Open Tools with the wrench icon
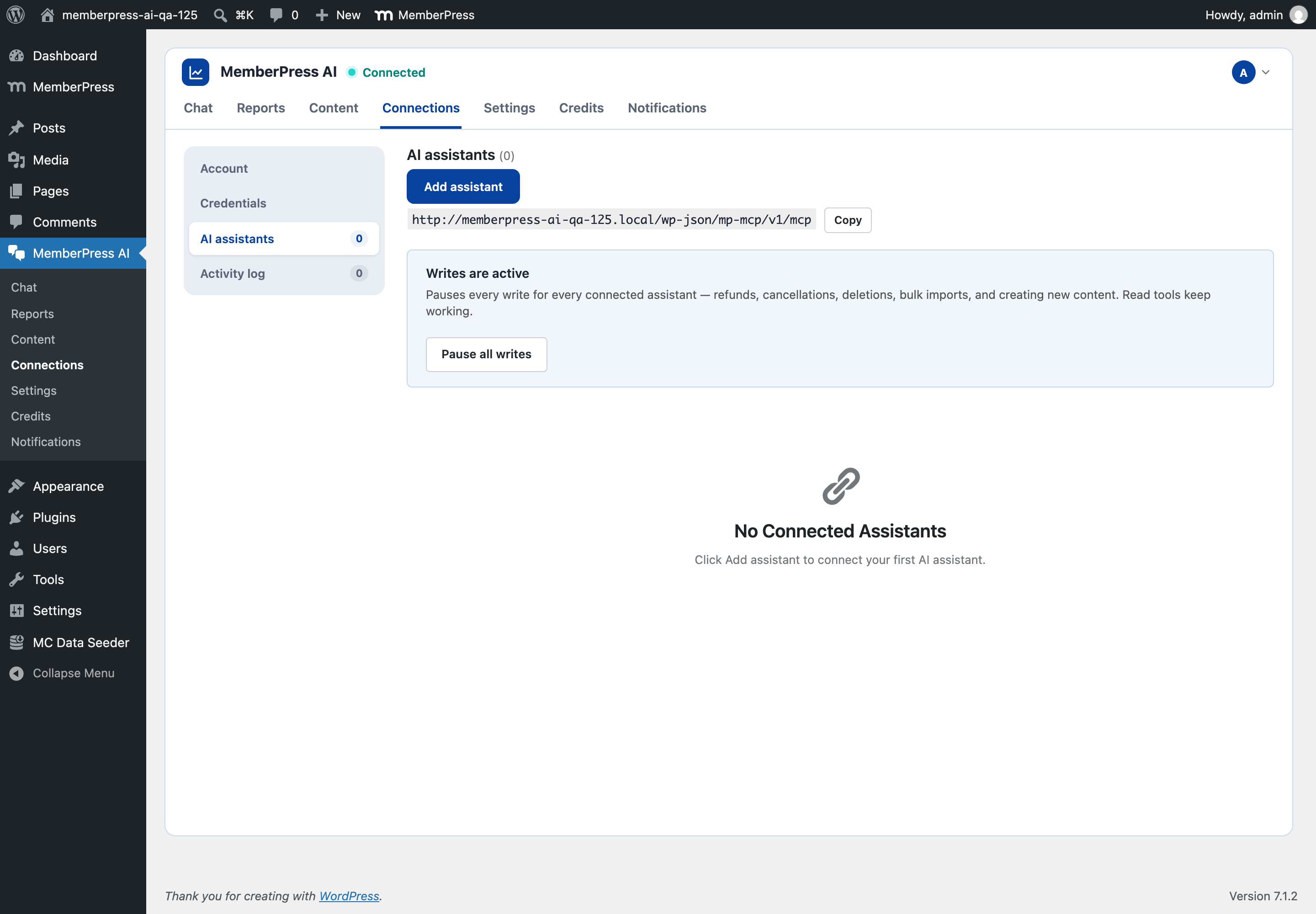This screenshot has width=1316, height=914. (x=73, y=579)
